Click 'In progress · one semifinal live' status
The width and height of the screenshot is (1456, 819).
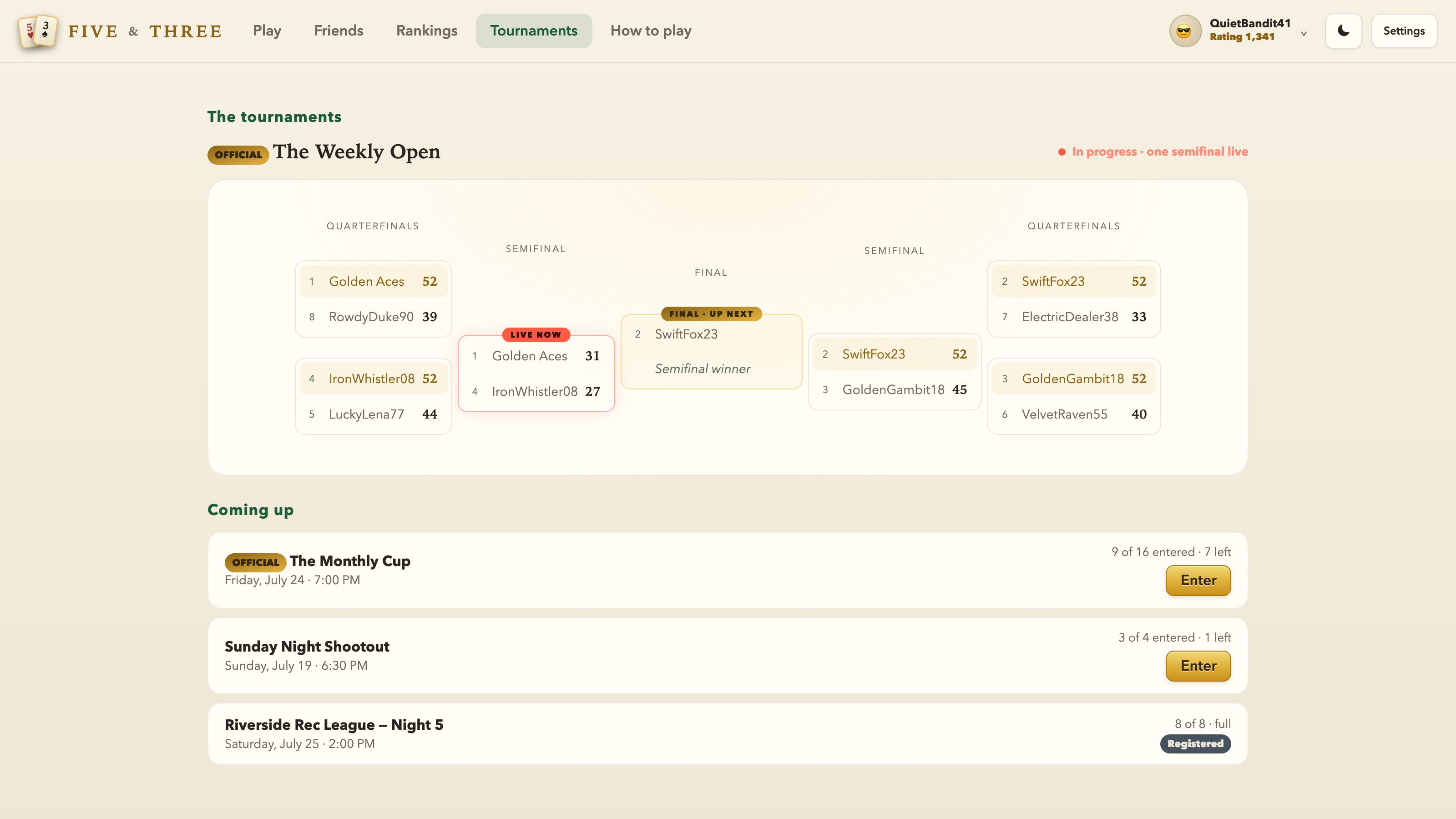1160,152
